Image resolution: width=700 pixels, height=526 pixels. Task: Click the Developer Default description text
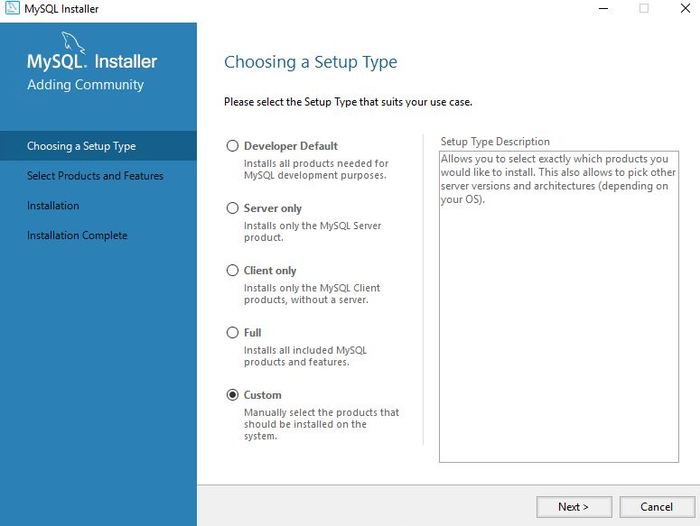click(x=316, y=169)
